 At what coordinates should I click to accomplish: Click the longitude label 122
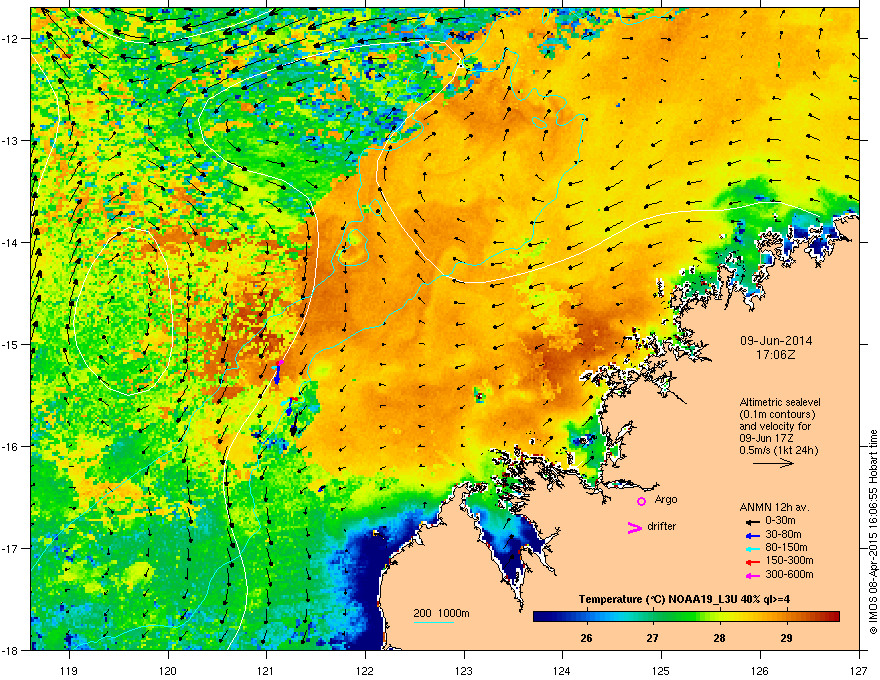click(365, 670)
